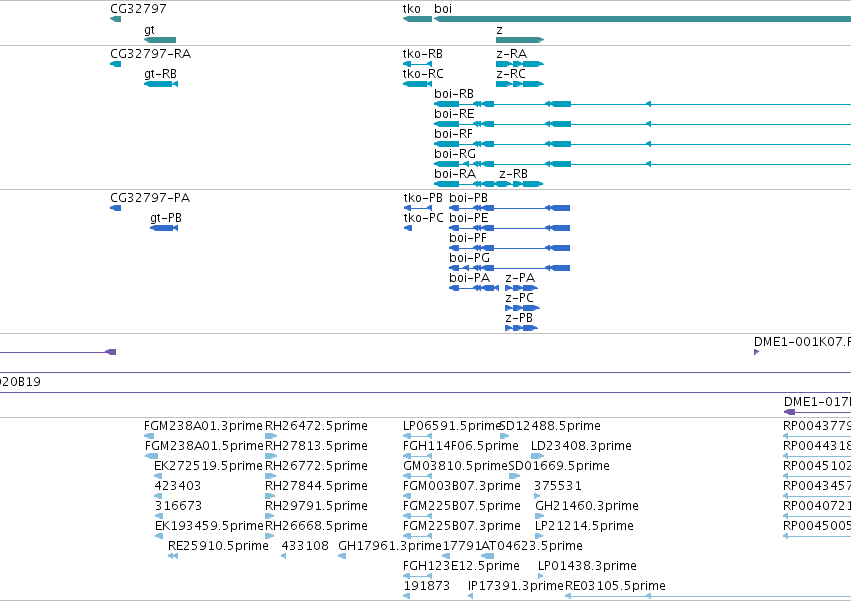Screen dimensions: 851x601
Task: Select the boi-PE protein label
Action: [x=469, y=218]
